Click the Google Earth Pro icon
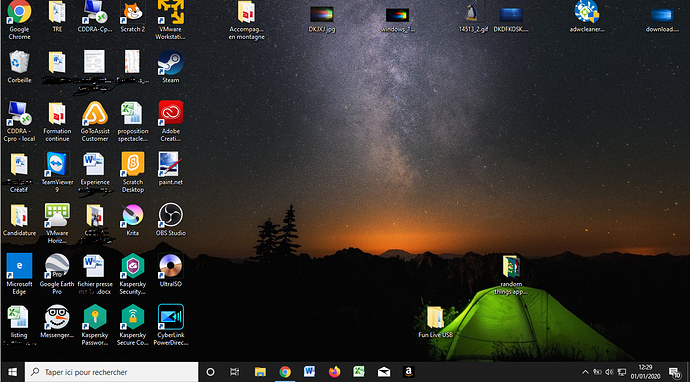The height and width of the screenshot is (382, 690). tap(57, 274)
